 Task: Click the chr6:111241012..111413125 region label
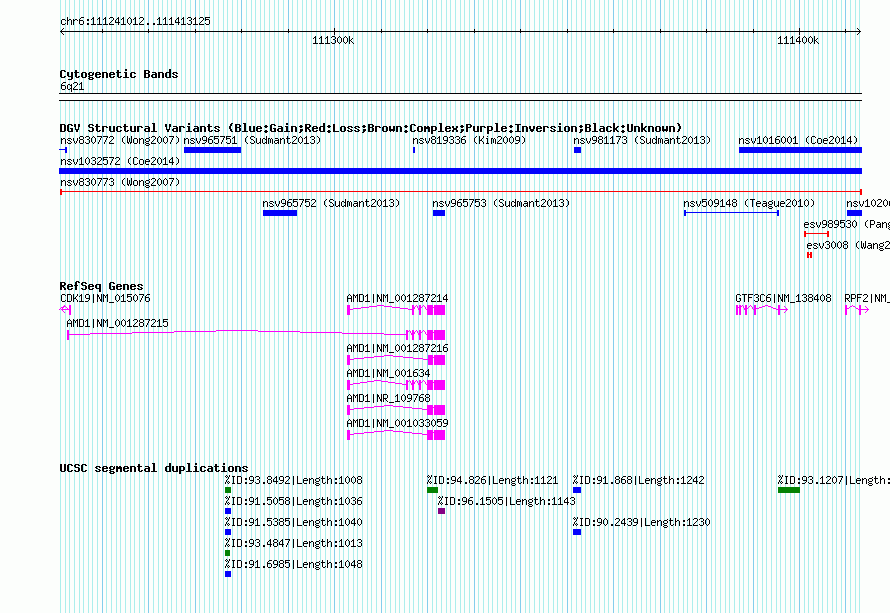click(135, 21)
